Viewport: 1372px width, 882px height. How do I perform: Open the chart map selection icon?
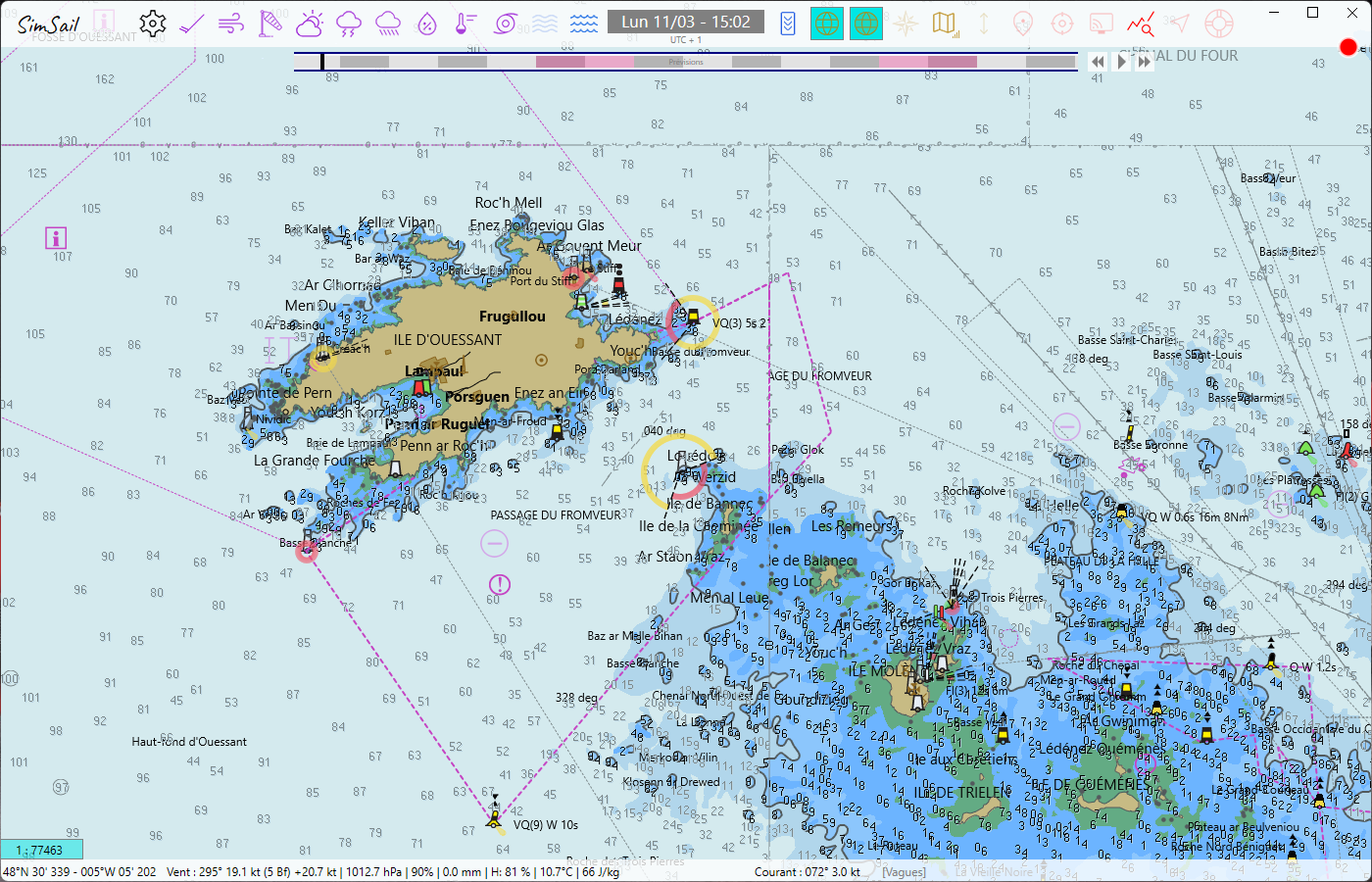point(945,24)
